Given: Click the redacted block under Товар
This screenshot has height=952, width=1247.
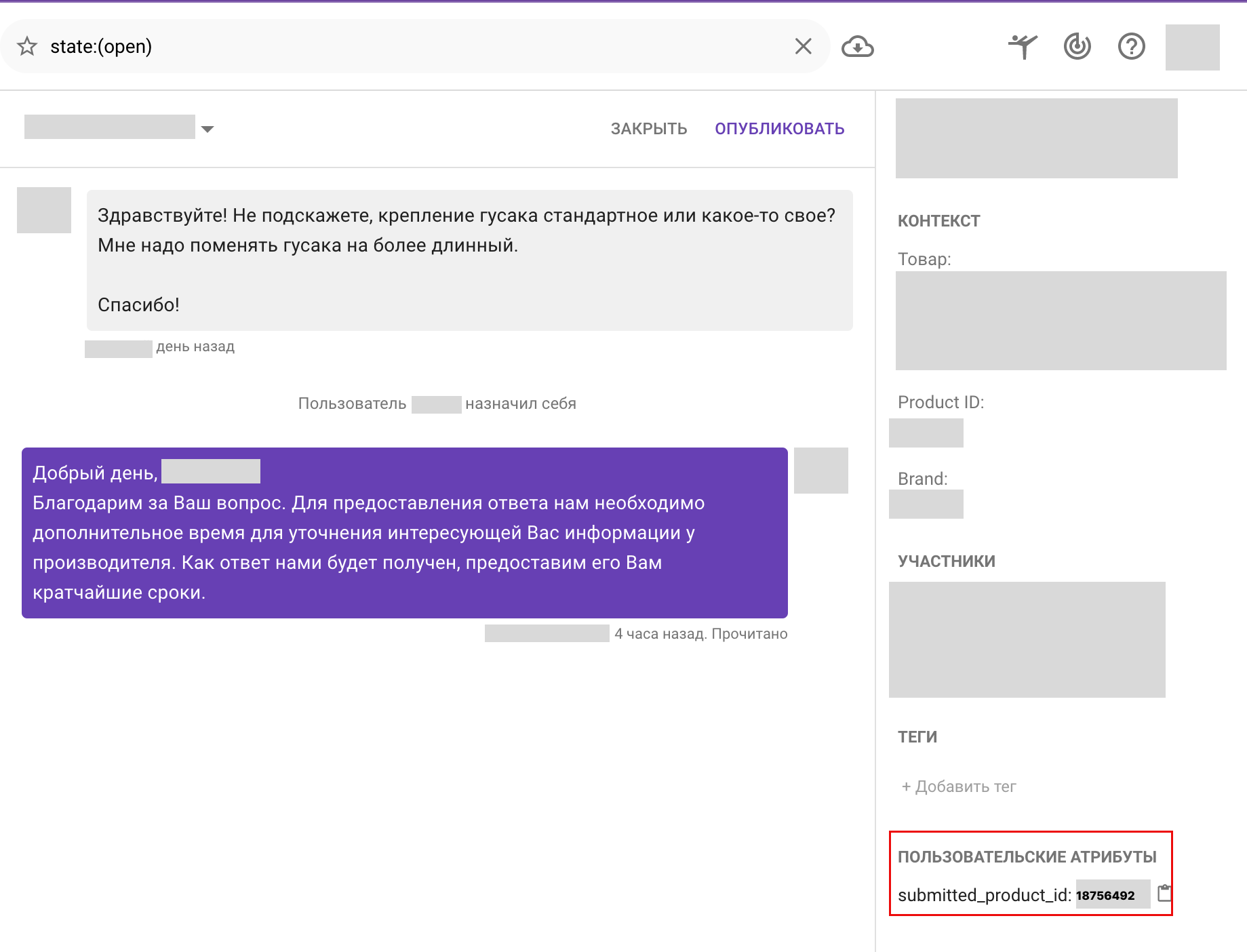Looking at the screenshot, I should coord(1061,321).
